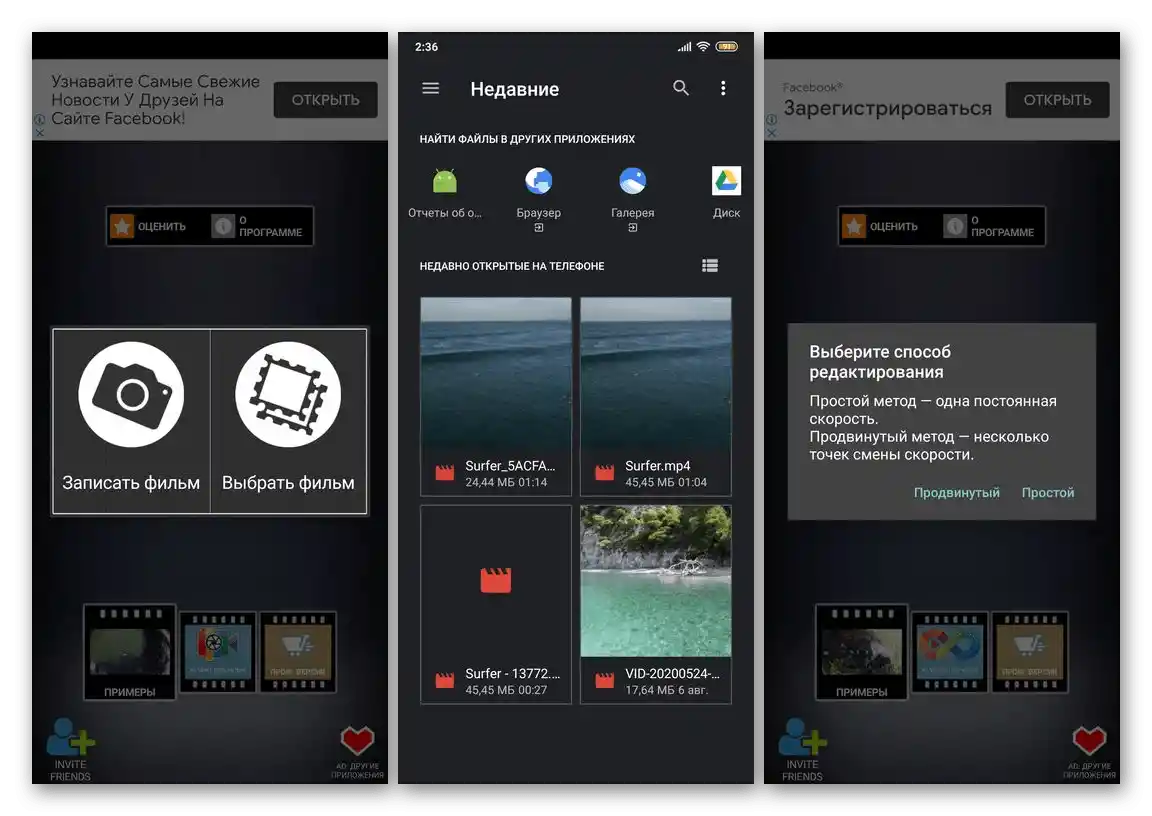This screenshot has width=1152, height=816.
Task: Select the VID-20200524 video file
Action: pos(656,604)
